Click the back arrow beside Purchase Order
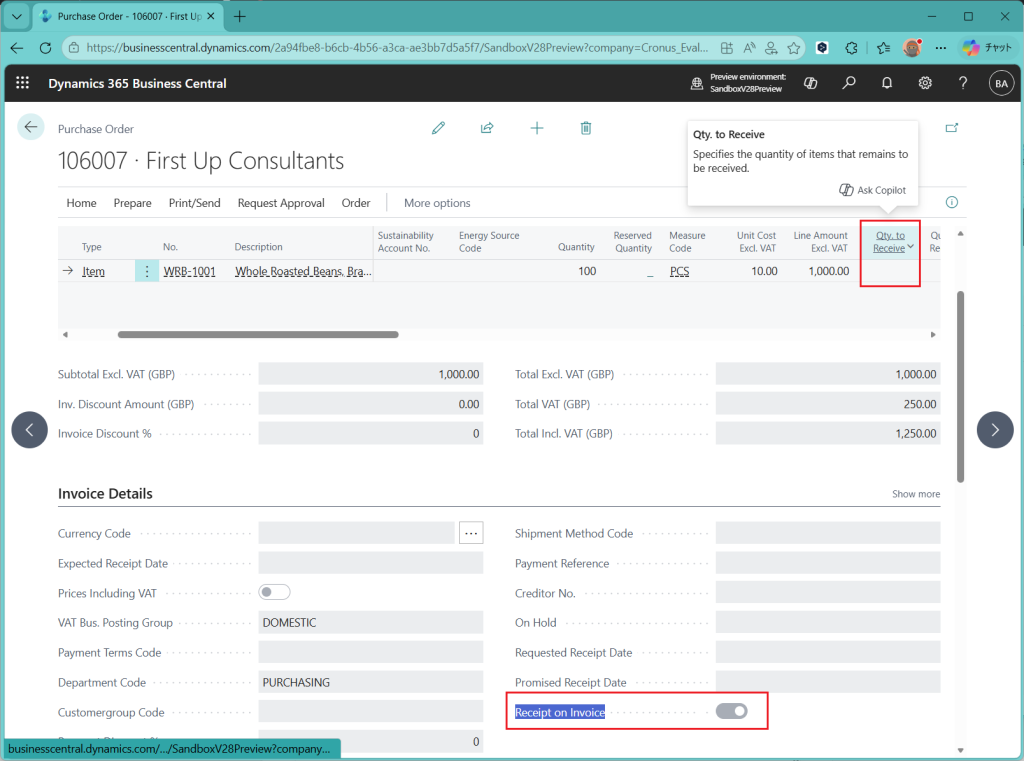Screen dimensions: 1024x761 tap(31, 127)
